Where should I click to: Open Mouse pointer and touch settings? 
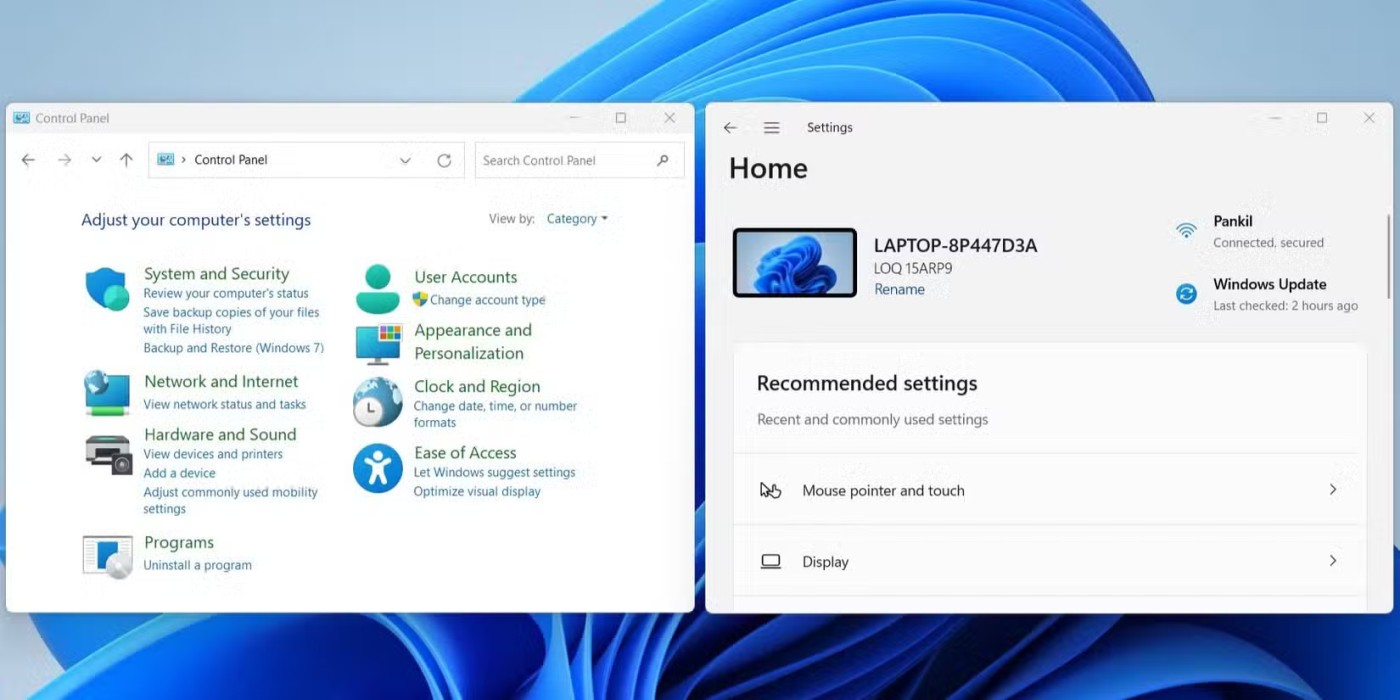(1048, 490)
